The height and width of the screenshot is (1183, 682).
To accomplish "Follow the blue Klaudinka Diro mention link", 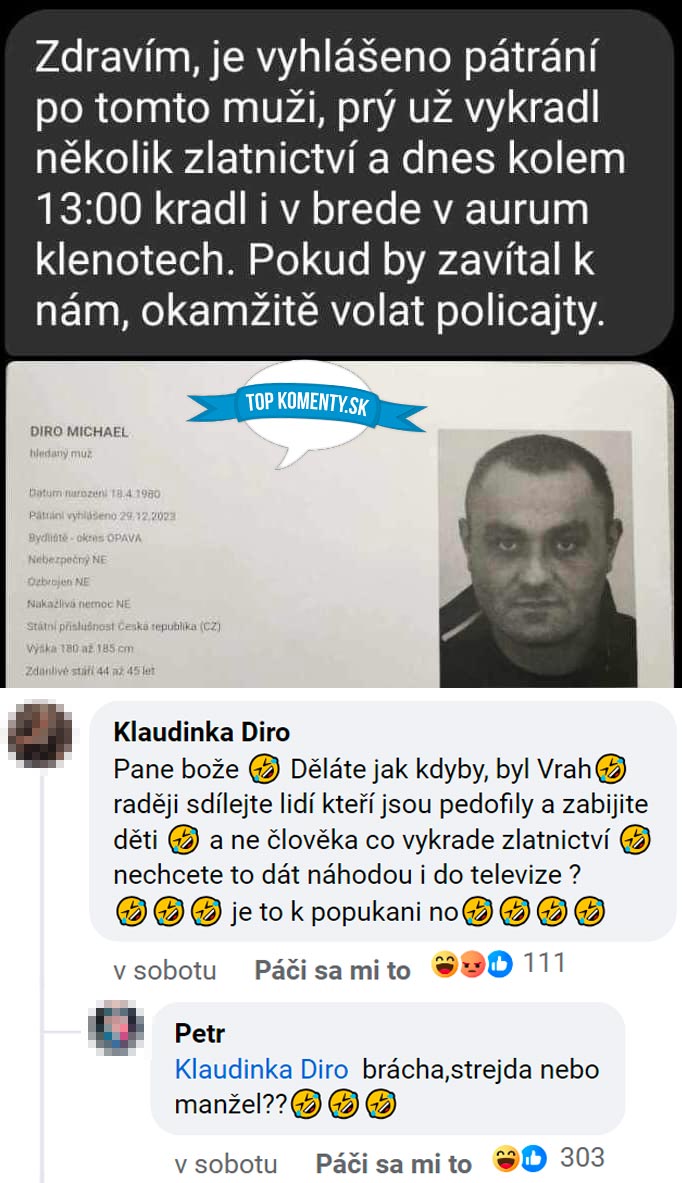I will tap(261, 1069).
